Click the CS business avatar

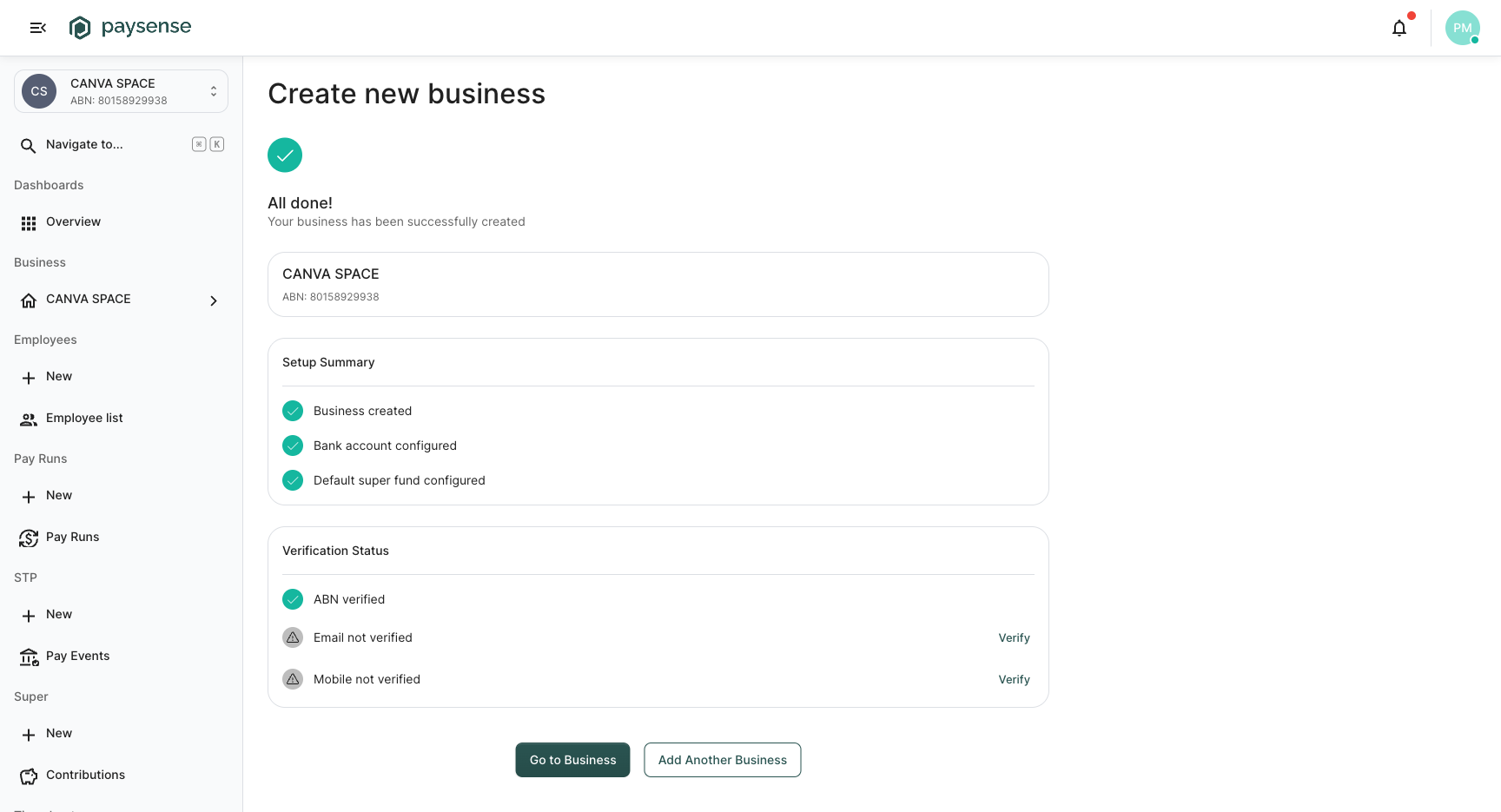39,91
